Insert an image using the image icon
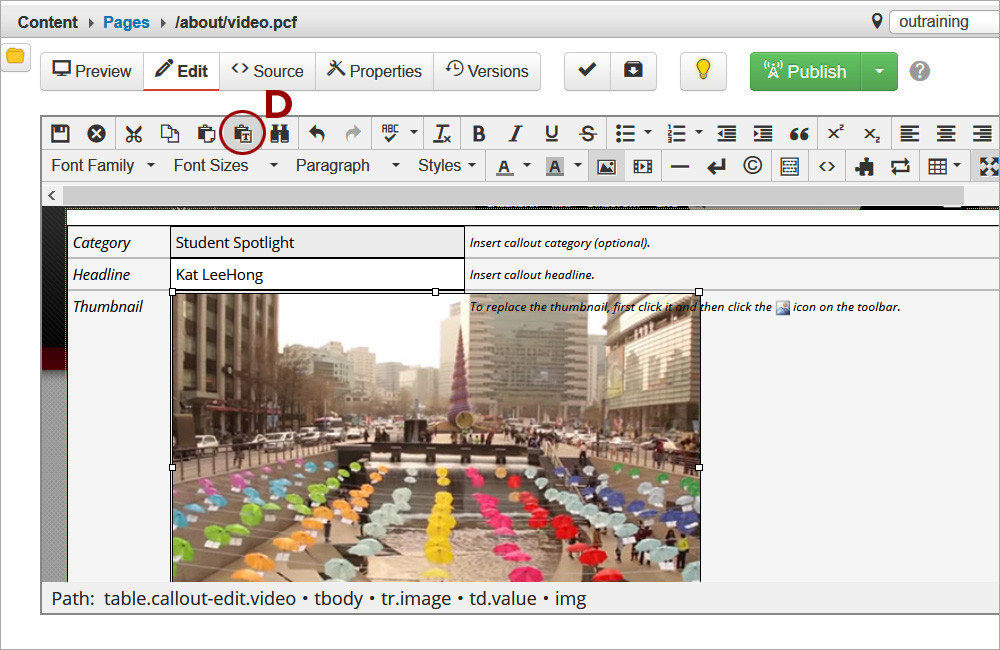 click(x=606, y=166)
